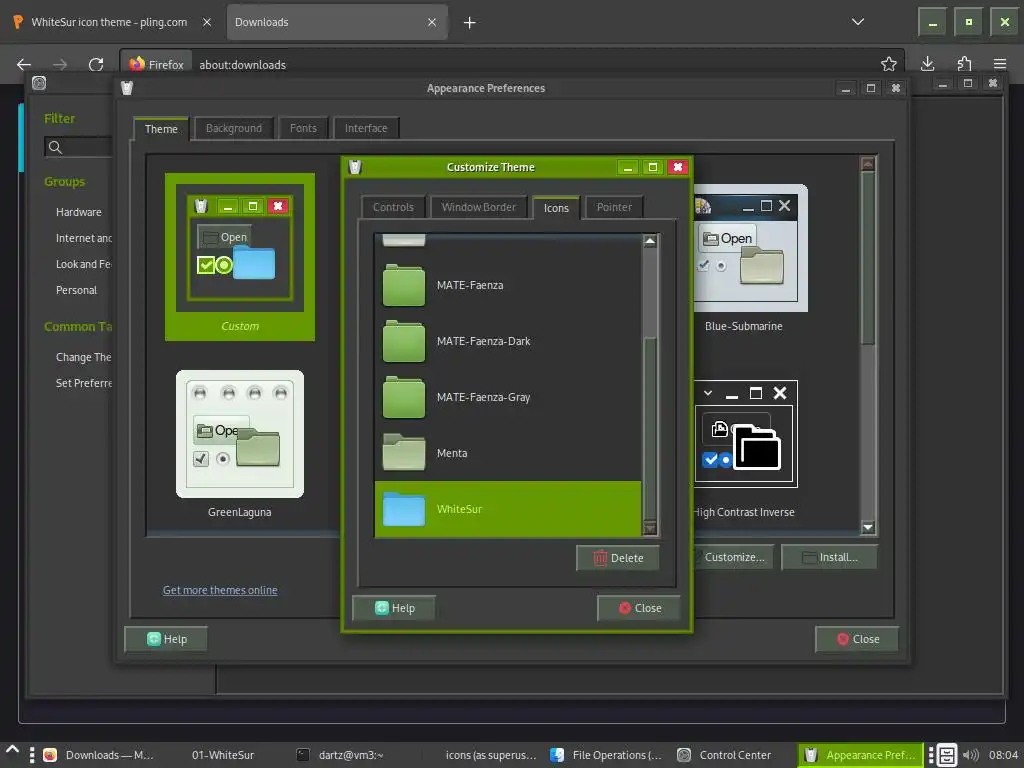Open Firefox downloads panel icon
The width and height of the screenshot is (1024, 768).
pyautogui.click(x=927, y=63)
